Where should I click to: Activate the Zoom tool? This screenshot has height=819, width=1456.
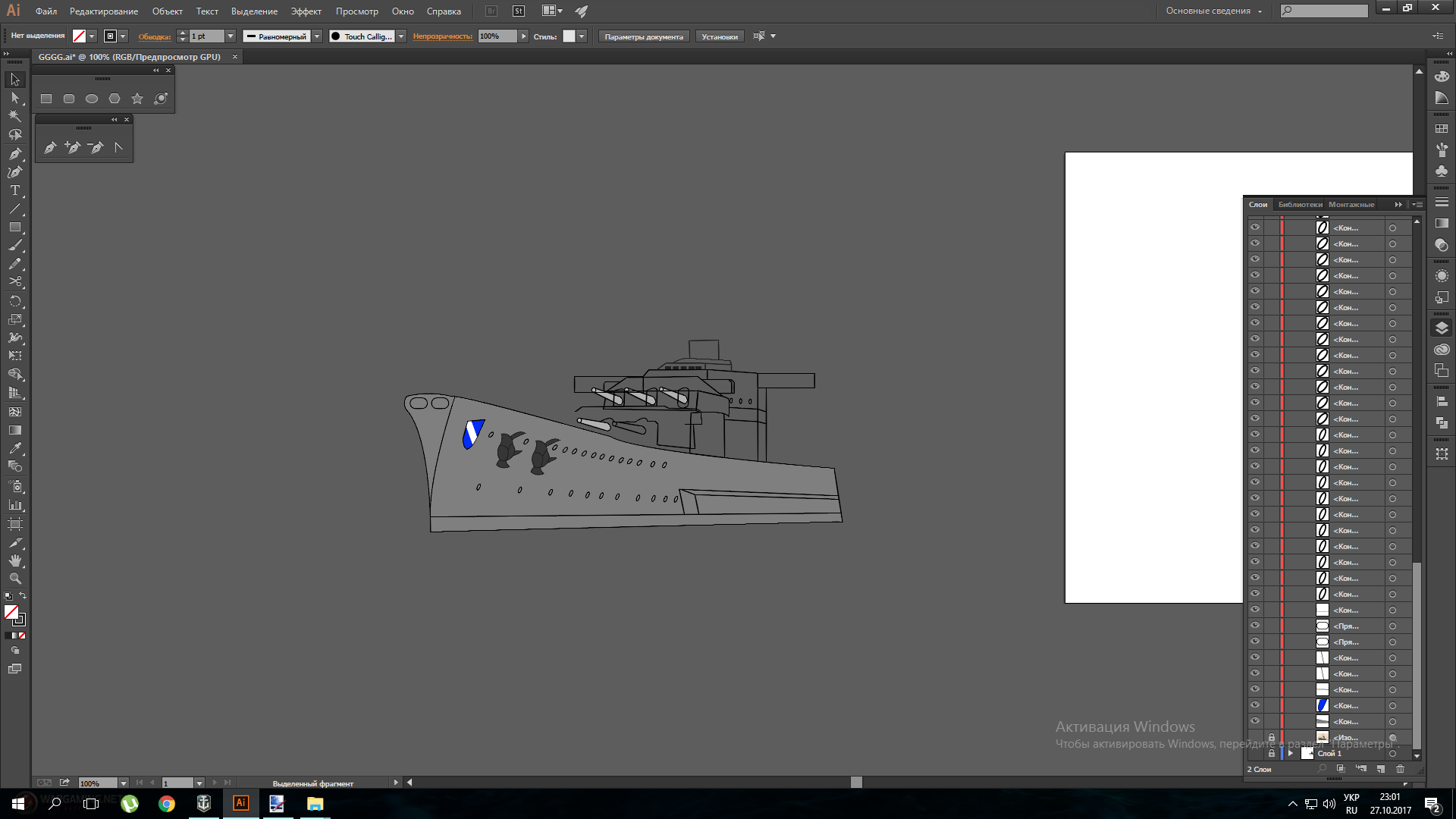click(14, 579)
